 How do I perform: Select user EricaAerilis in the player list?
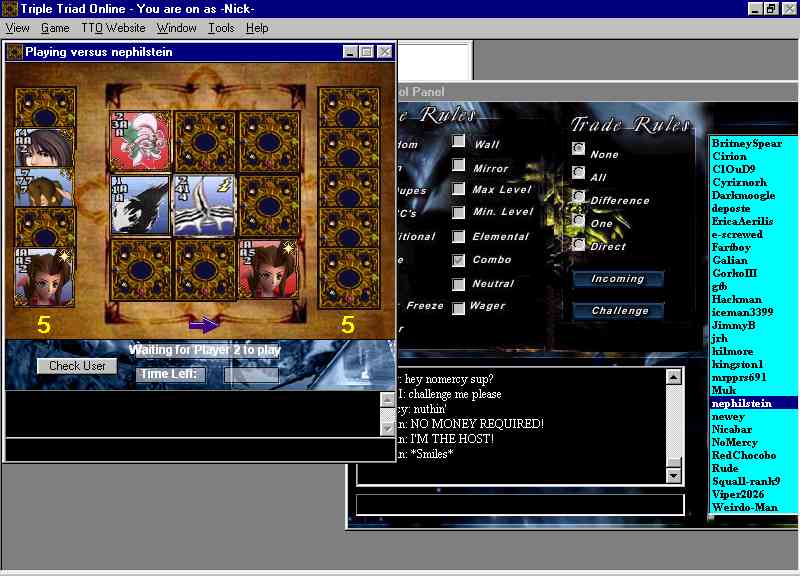[x=742, y=221]
